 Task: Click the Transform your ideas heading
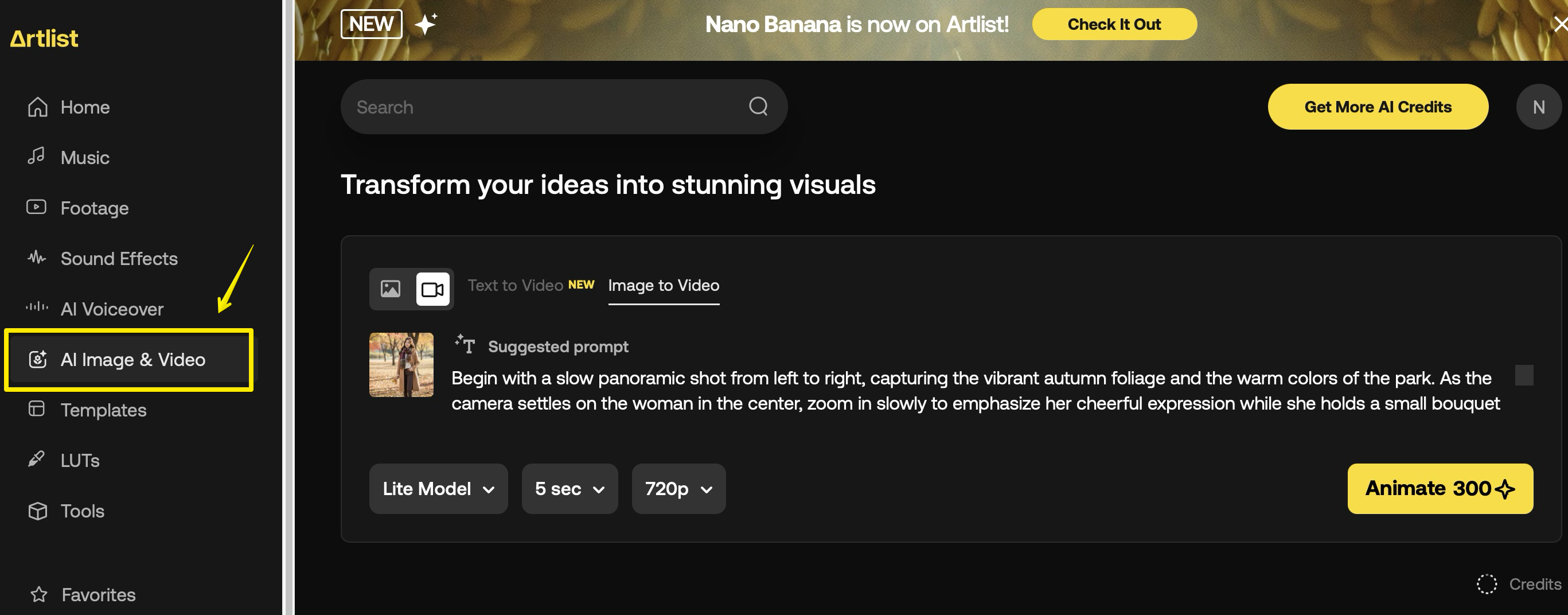click(x=607, y=185)
